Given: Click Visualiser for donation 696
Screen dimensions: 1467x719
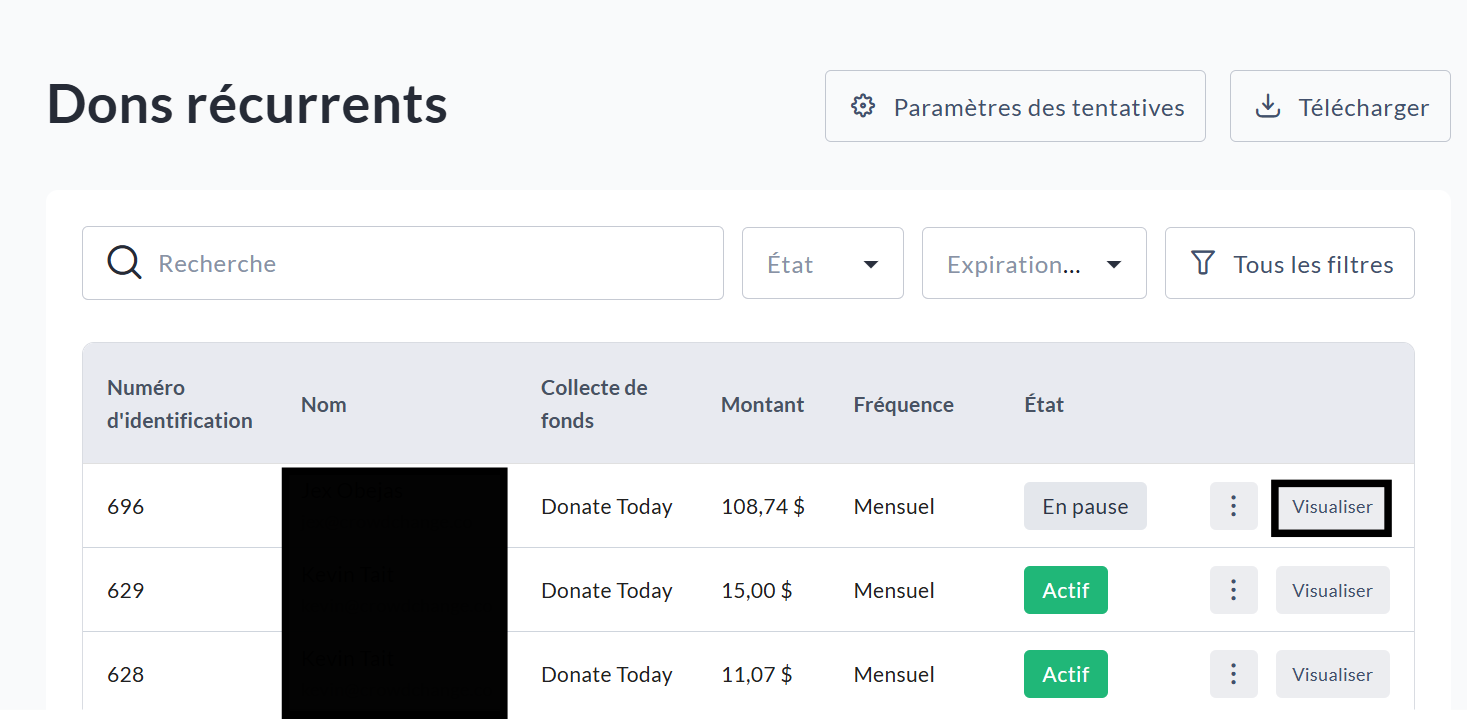Looking at the screenshot, I should coord(1331,506).
